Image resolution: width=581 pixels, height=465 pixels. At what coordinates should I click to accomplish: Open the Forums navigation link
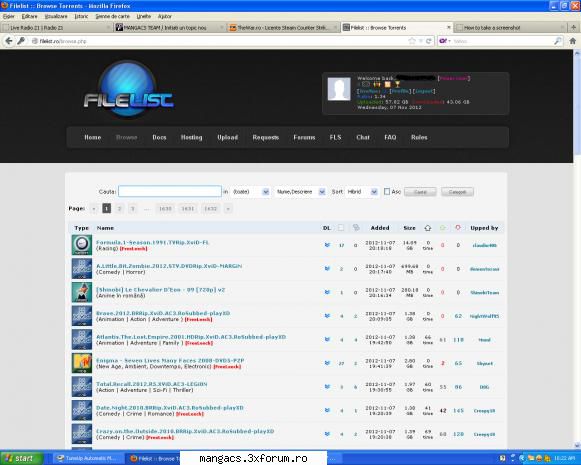coord(304,137)
